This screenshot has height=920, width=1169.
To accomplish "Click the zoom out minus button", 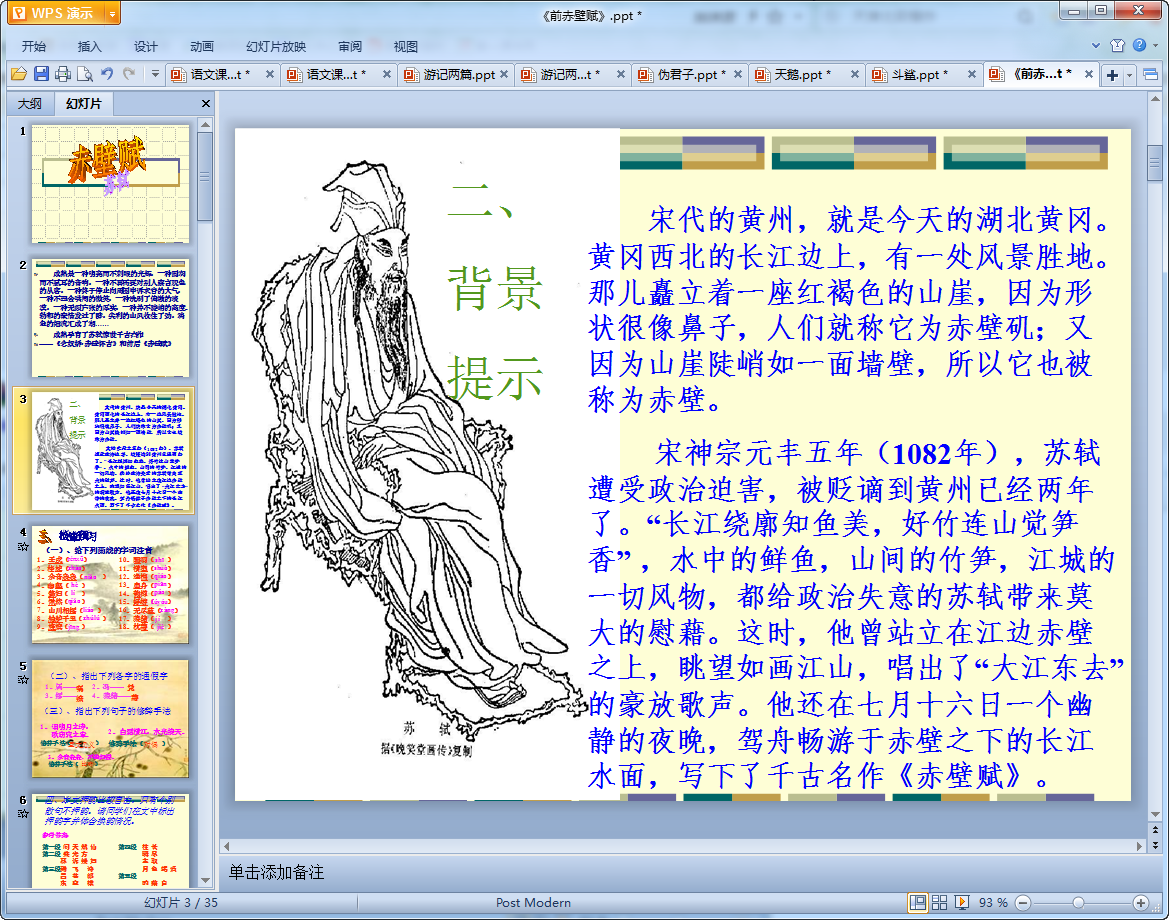I will coord(1024,903).
